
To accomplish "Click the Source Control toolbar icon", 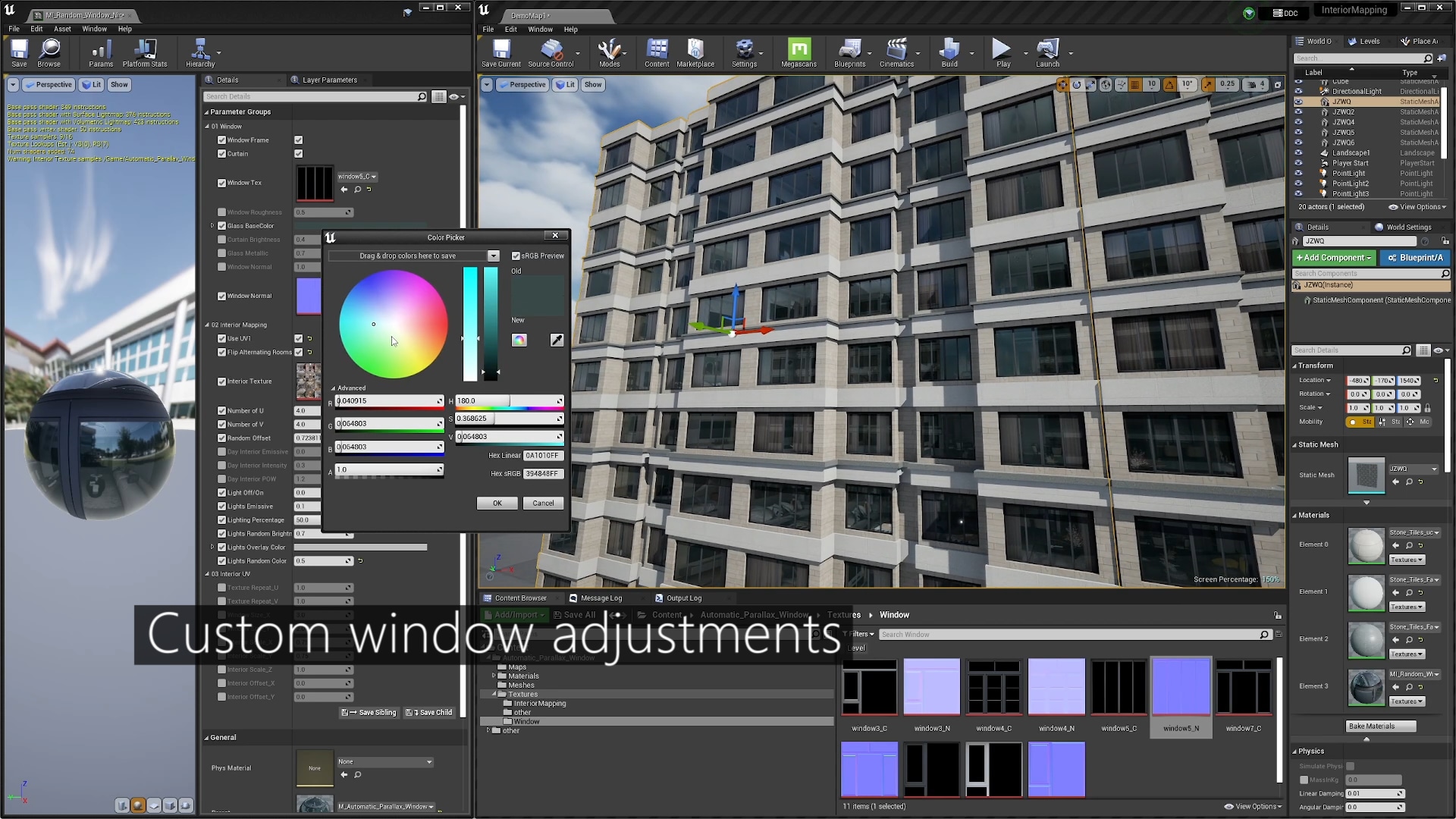I will coord(553,50).
